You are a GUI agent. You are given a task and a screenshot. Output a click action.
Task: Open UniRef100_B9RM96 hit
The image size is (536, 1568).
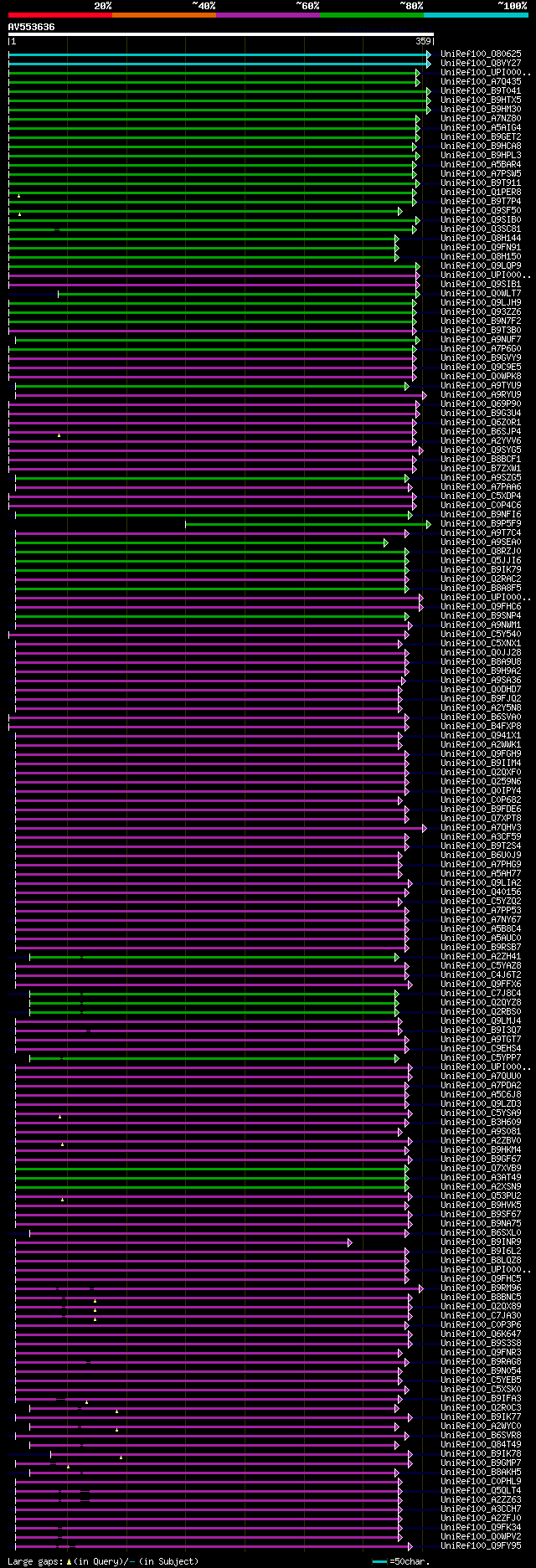point(481,1288)
